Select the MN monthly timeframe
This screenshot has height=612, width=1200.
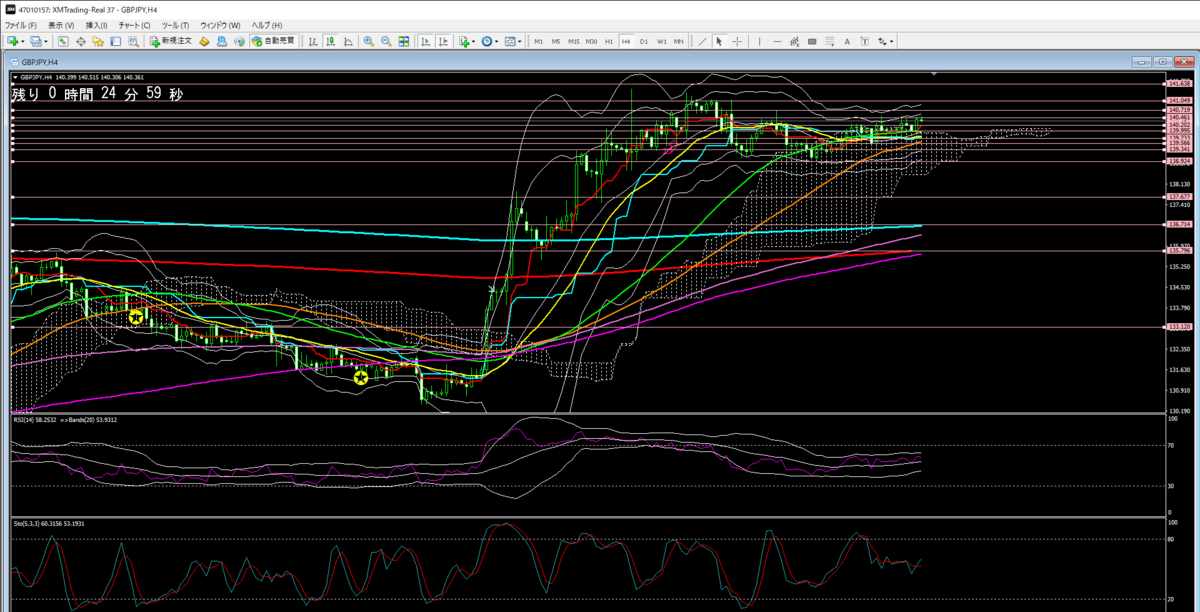click(x=679, y=41)
